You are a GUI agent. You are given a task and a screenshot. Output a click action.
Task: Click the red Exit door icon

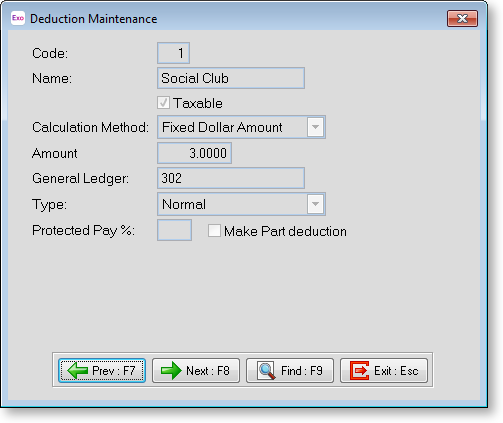(359, 370)
